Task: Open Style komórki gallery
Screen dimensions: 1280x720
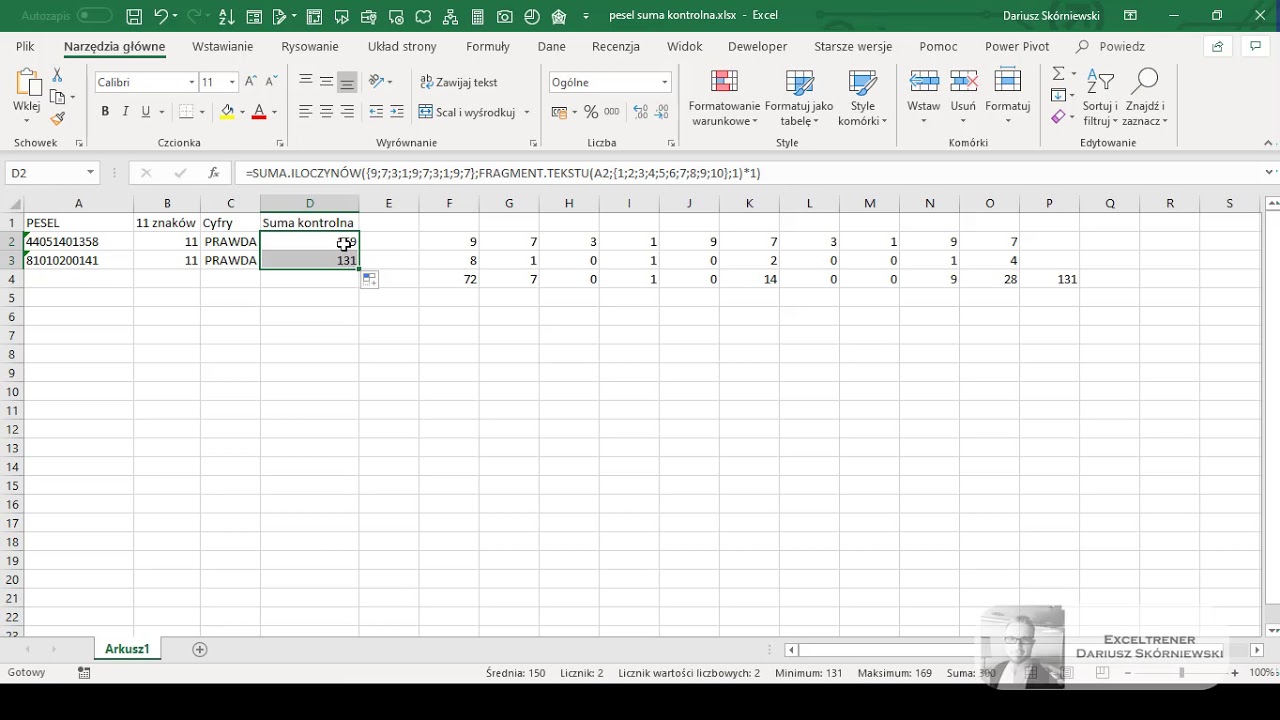Action: (x=862, y=98)
